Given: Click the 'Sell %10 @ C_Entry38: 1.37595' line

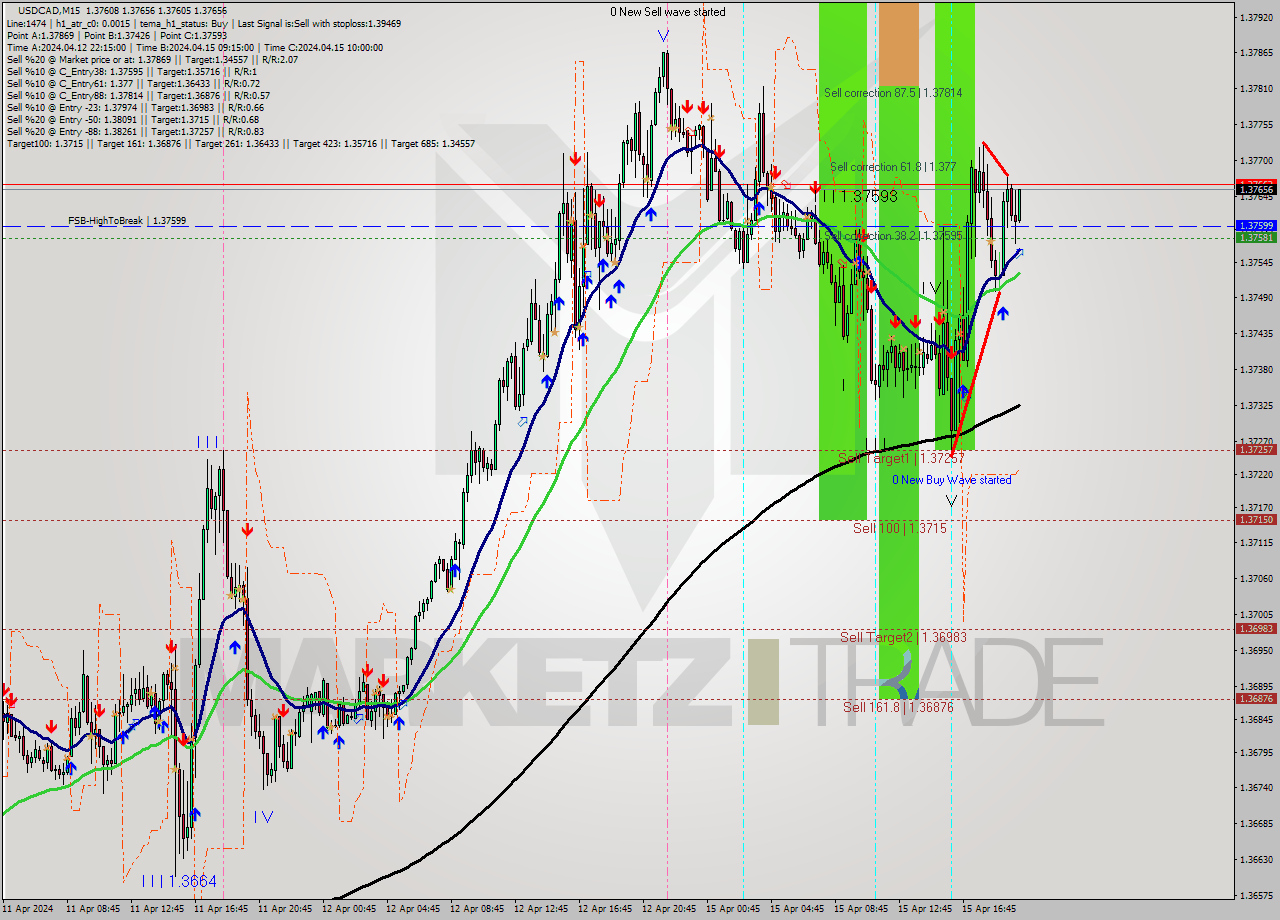Looking at the screenshot, I should (x=132, y=71).
